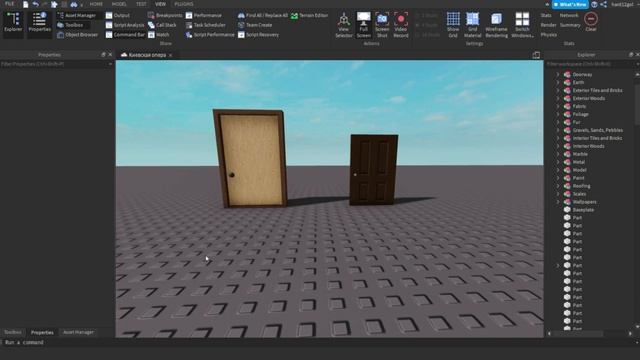Switch to the PLUGINS ribbon tab
The image size is (640, 360).
[184, 4]
